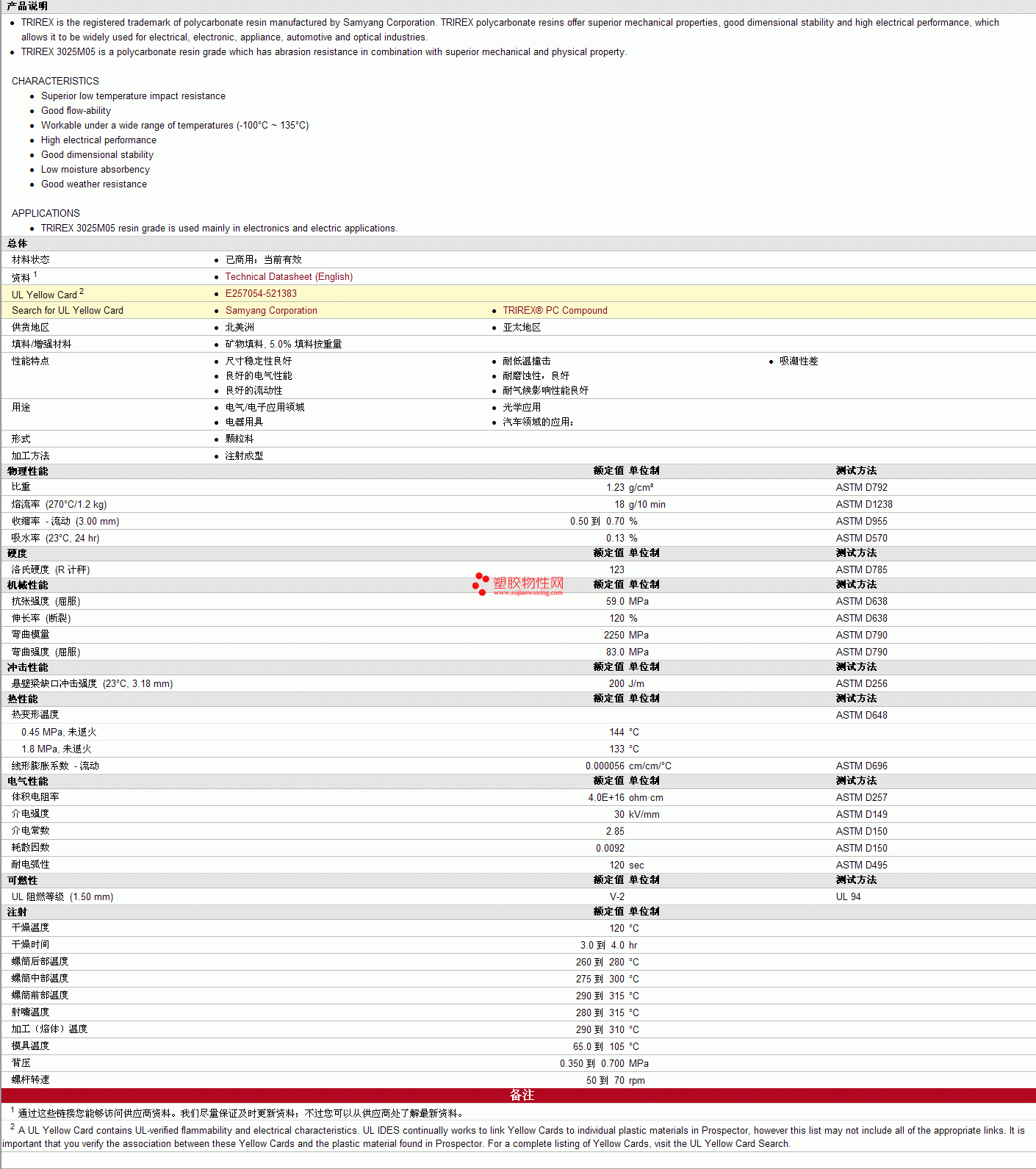Image resolution: width=1036 pixels, height=1169 pixels.
Task: Click the "ASTM D792" test method
Action: pyautogui.click(x=862, y=488)
